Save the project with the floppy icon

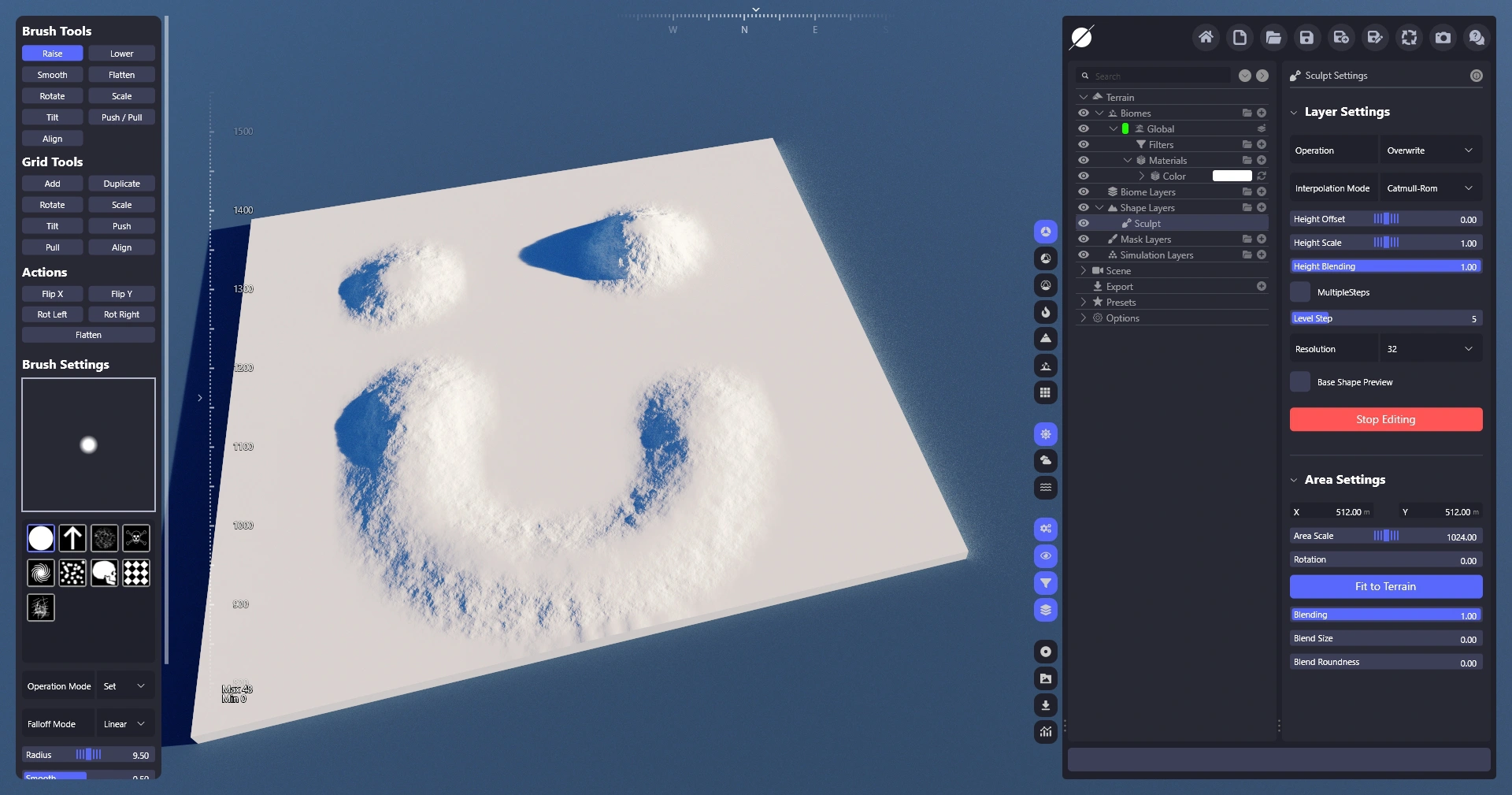coord(1307,37)
